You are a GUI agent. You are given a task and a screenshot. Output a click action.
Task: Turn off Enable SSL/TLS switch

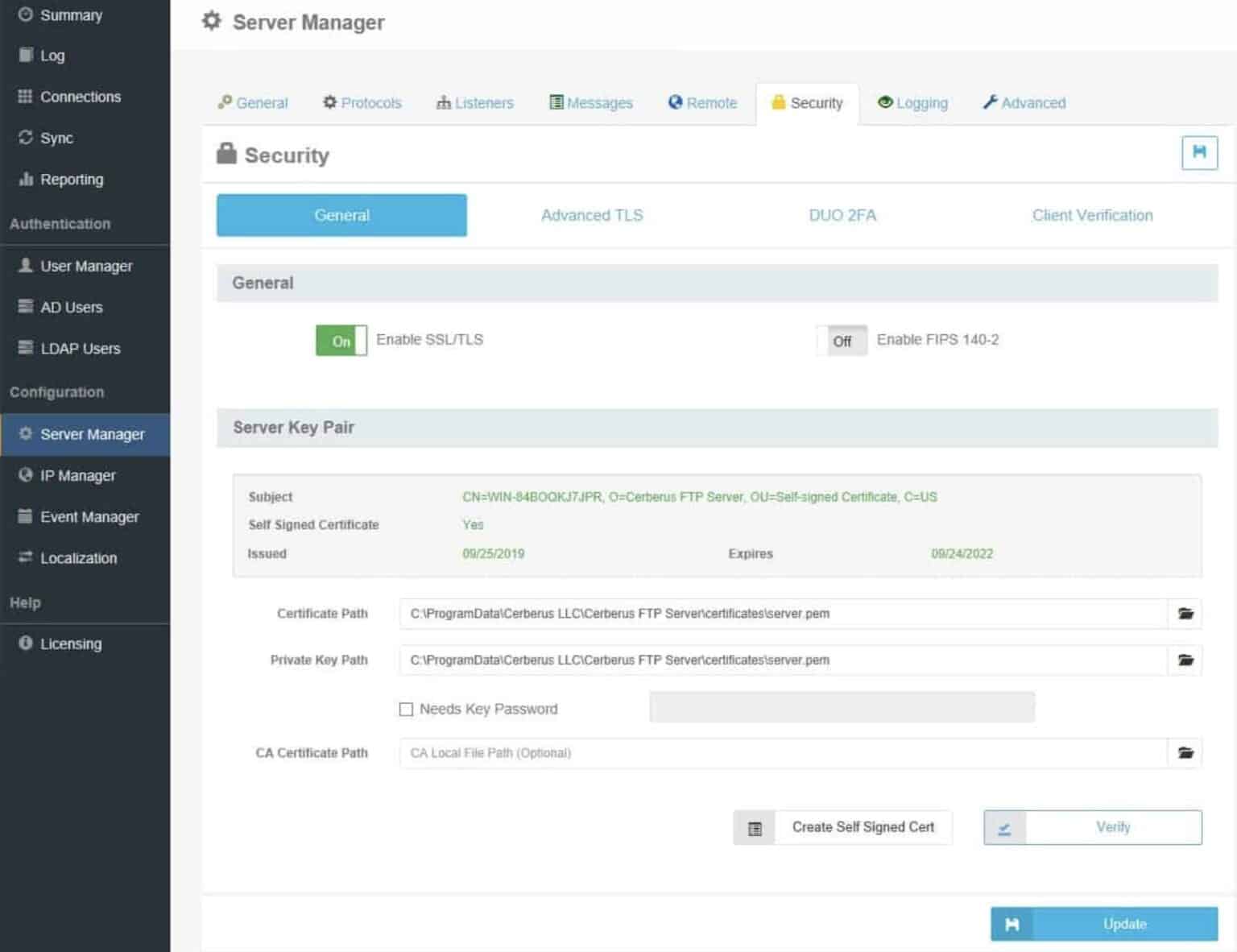tap(341, 341)
